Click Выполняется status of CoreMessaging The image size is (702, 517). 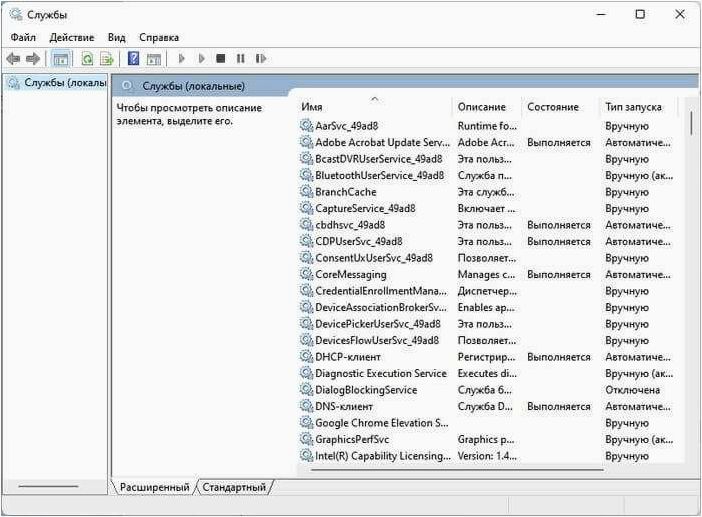point(559,274)
